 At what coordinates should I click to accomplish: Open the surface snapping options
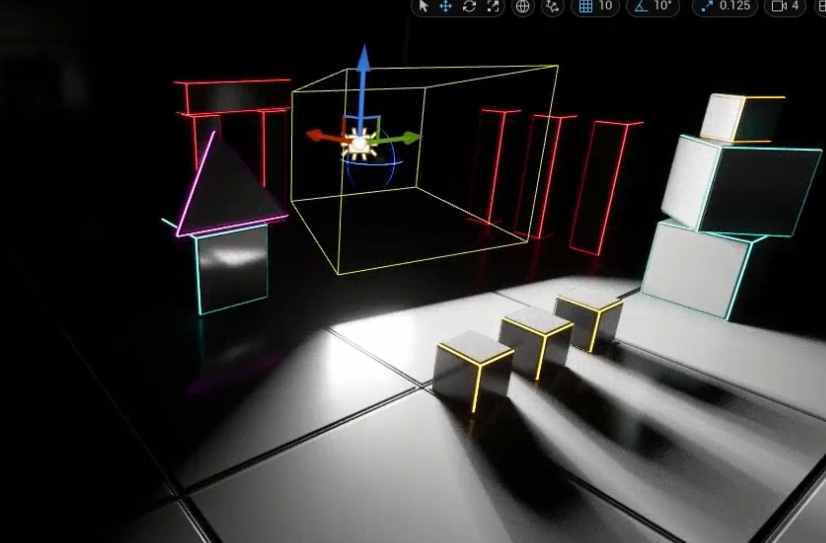pyautogui.click(x=552, y=6)
